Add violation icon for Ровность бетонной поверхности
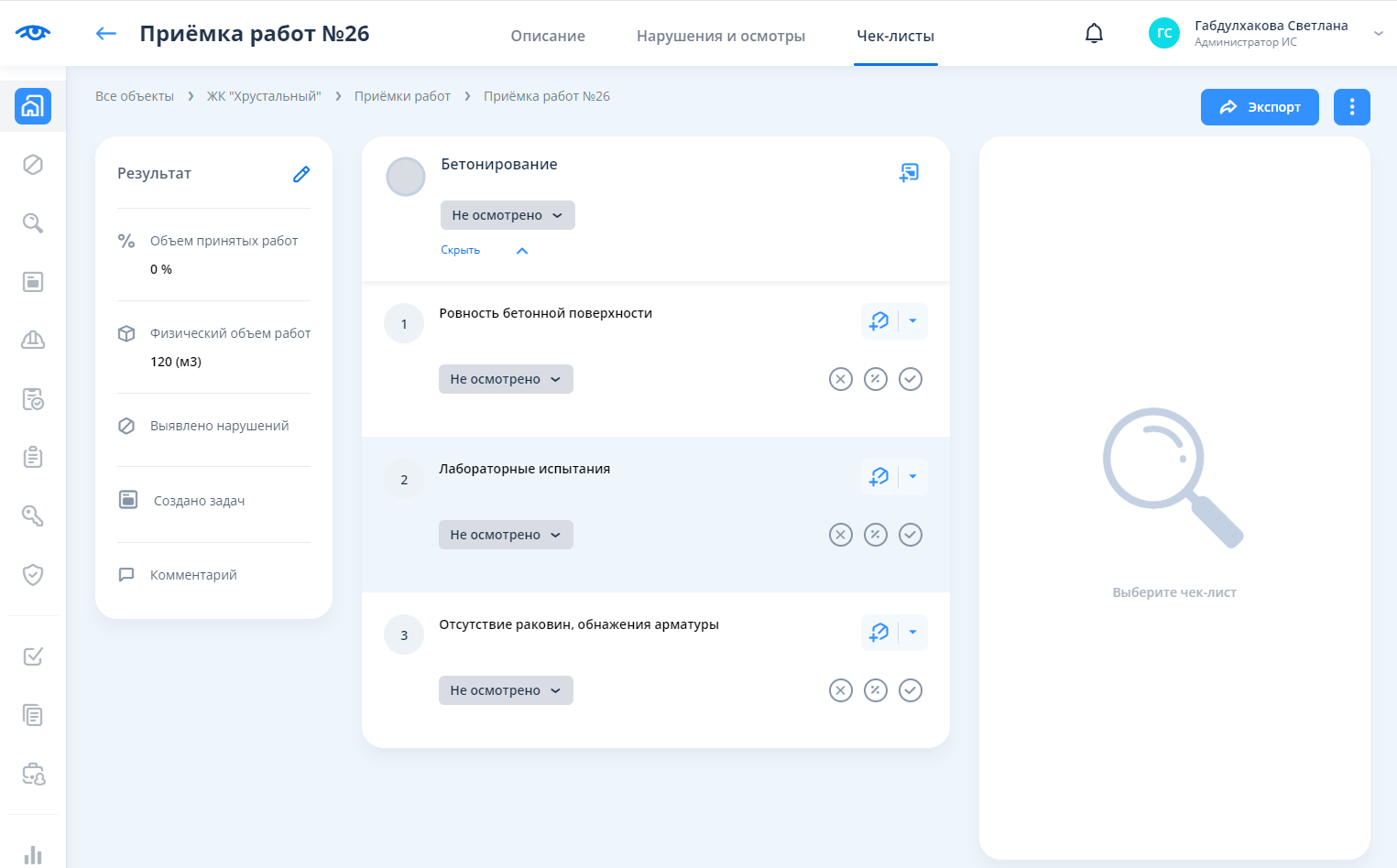 tap(879, 321)
